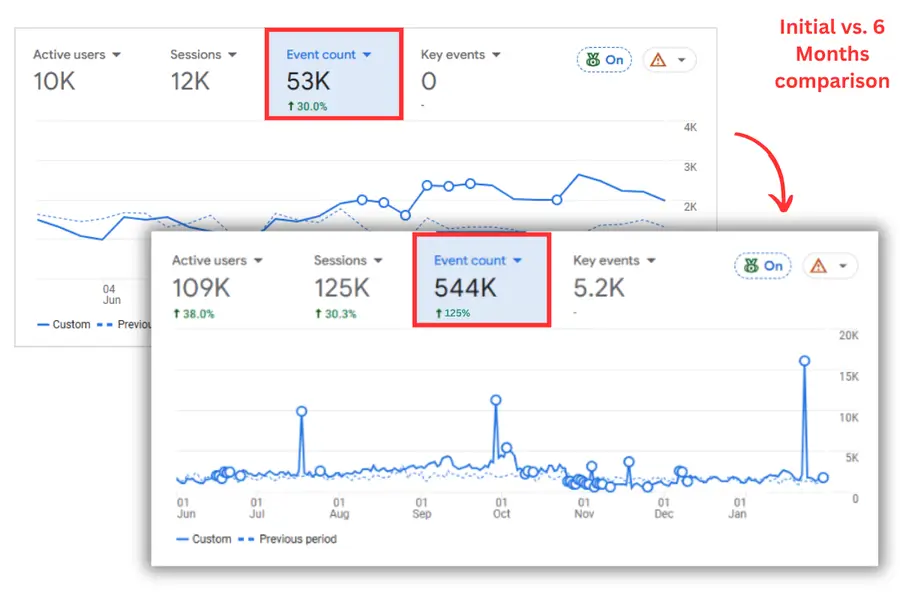Screen dimensions: 900x600
Task: Click 01 Jun axis label
Action: pyautogui.click(x=185, y=508)
